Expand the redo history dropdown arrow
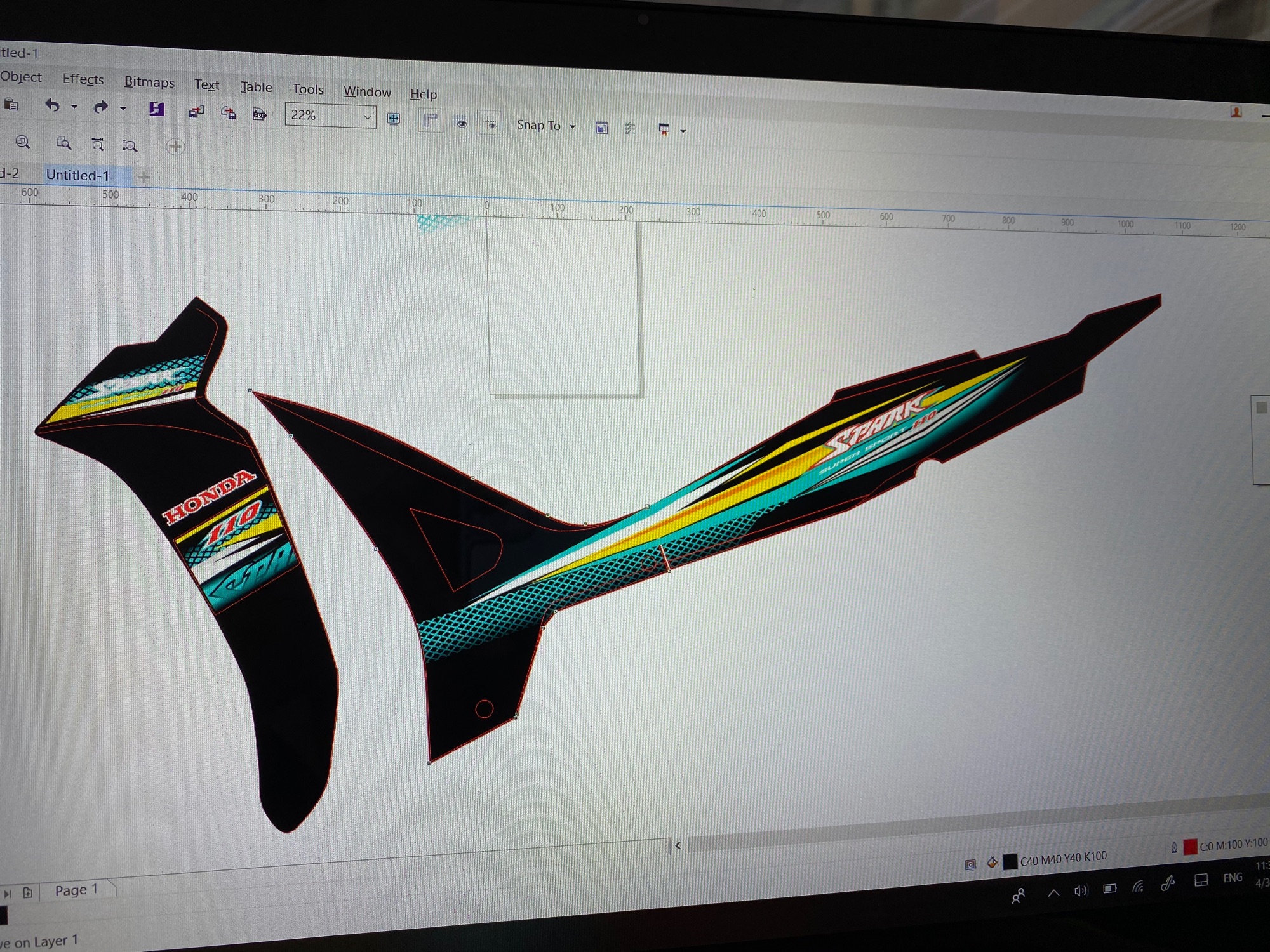This screenshot has width=1270, height=952. pyautogui.click(x=123, y=109)
